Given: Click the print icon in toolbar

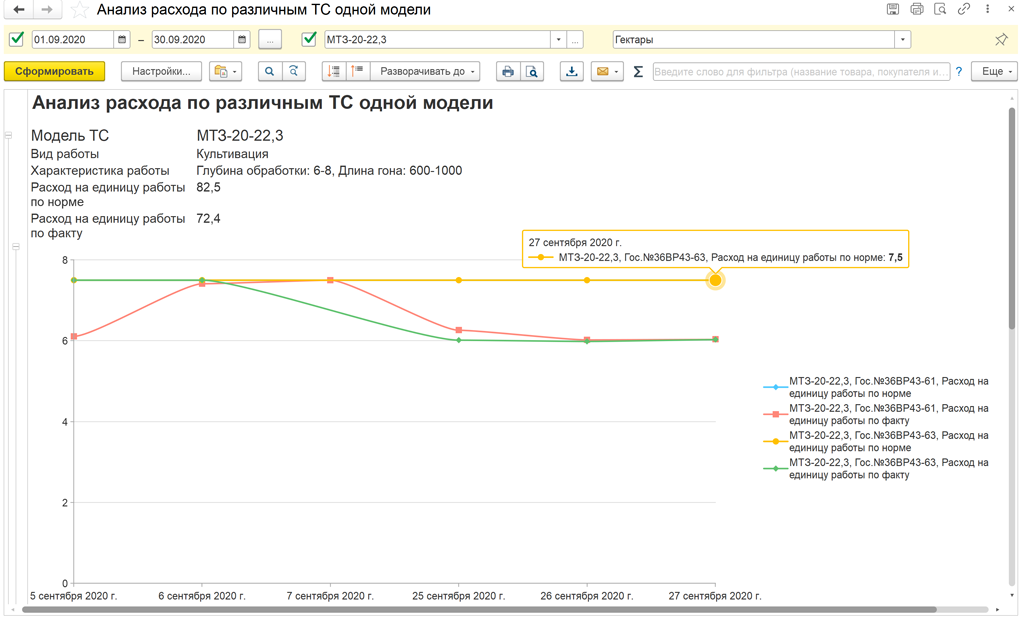Looking at the screenshot, I should tap(508, 72).
